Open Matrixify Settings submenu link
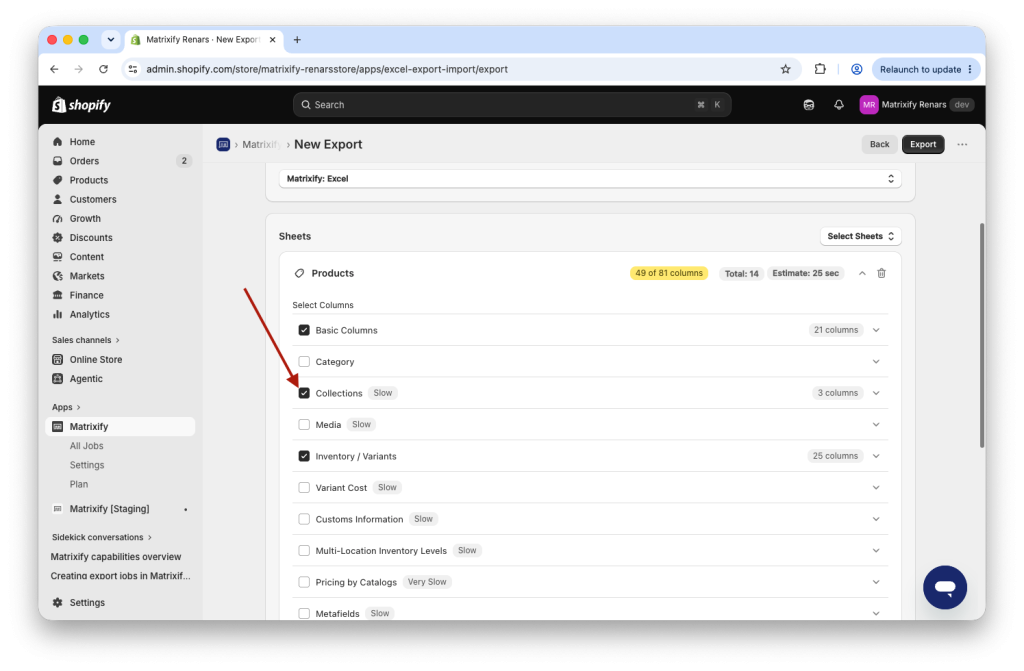The height and width of the screenshot is (671, 1024). coord(87,465)
